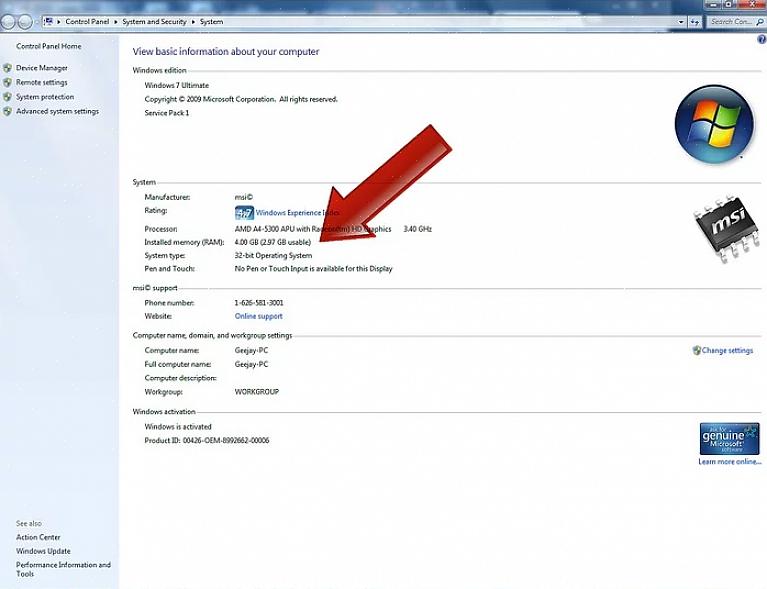Click the 3.40 GHz processor speed value
The width and height of the screenshot is (767, 589).
(417, 229)
